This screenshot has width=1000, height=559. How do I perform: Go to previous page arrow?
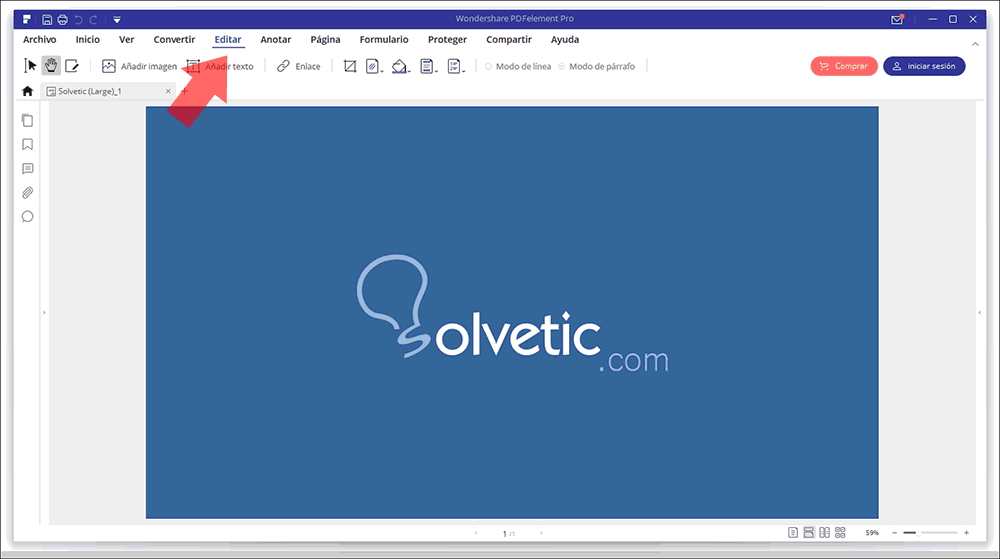coord(476,533)
